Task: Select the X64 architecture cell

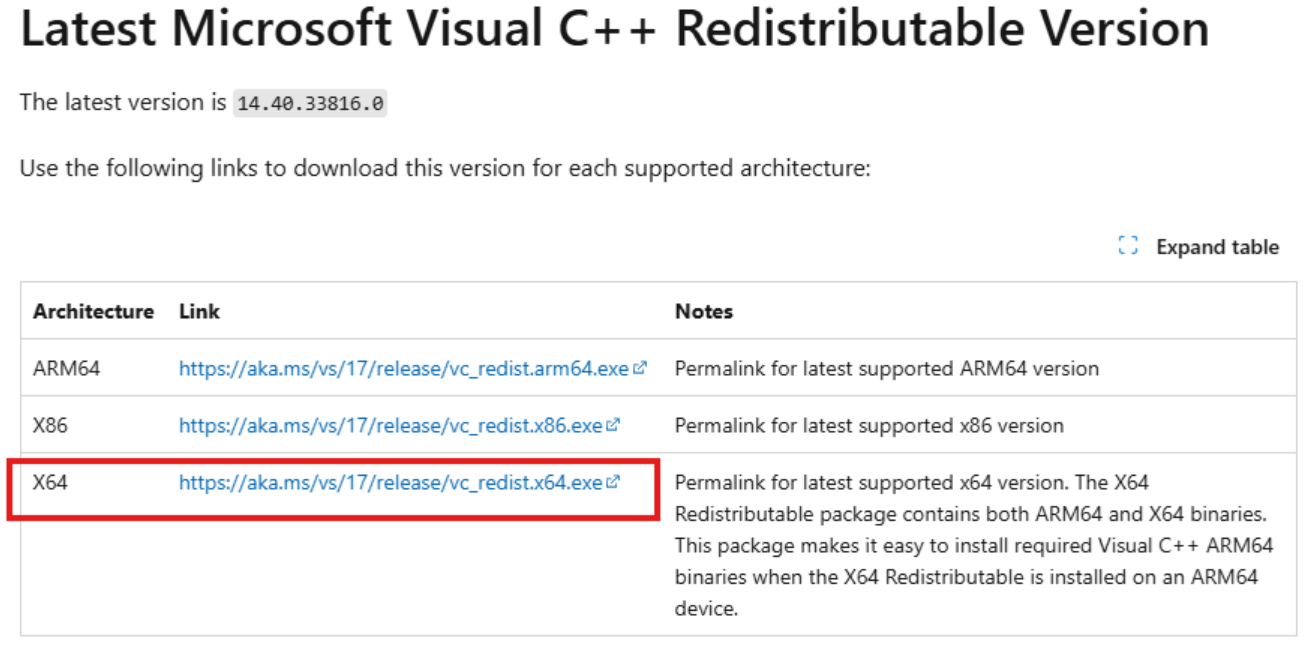Action: 50,482
